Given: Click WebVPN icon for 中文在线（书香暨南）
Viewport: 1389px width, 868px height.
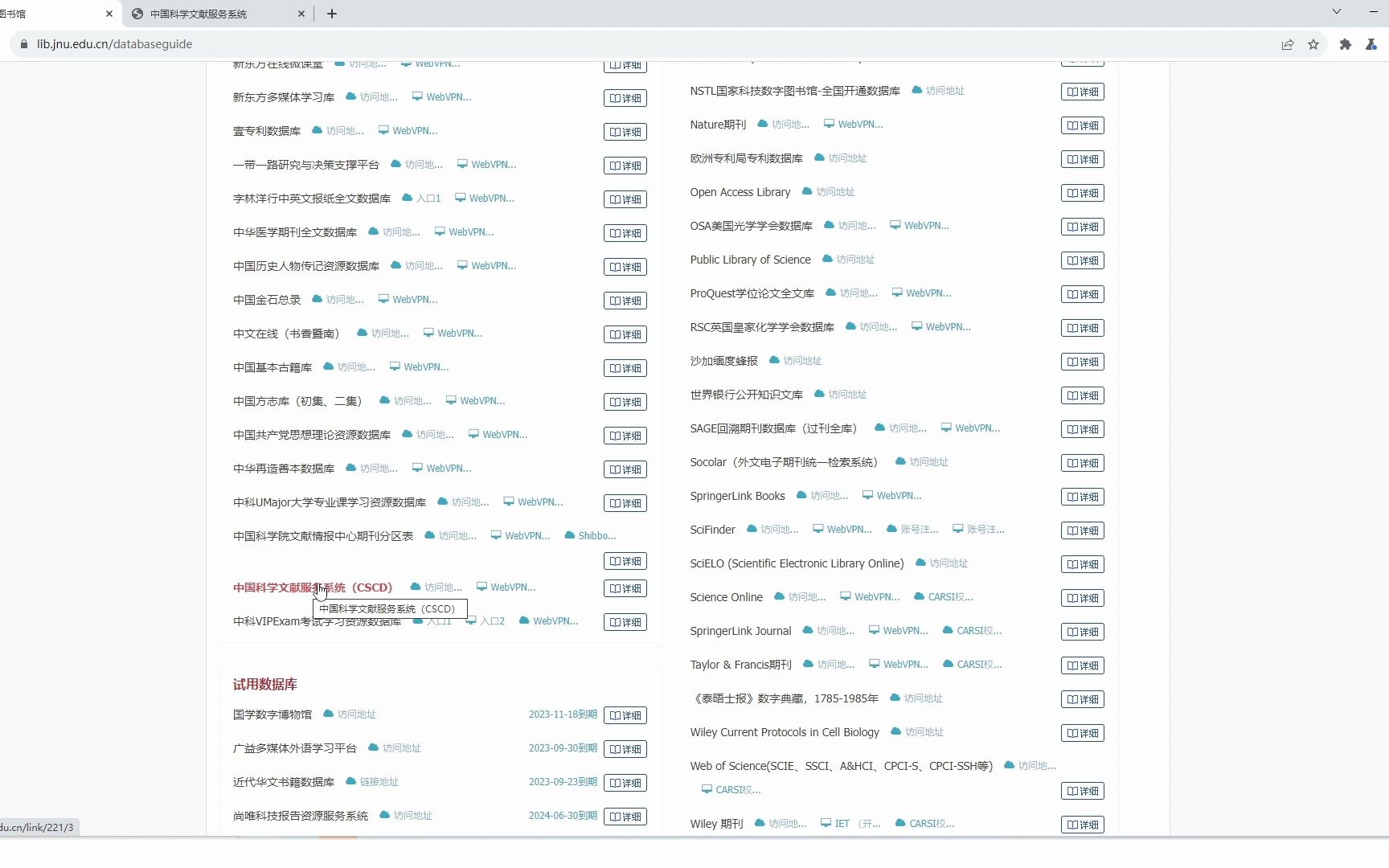Looking at the screenshot, I should (x=453, y=334).
